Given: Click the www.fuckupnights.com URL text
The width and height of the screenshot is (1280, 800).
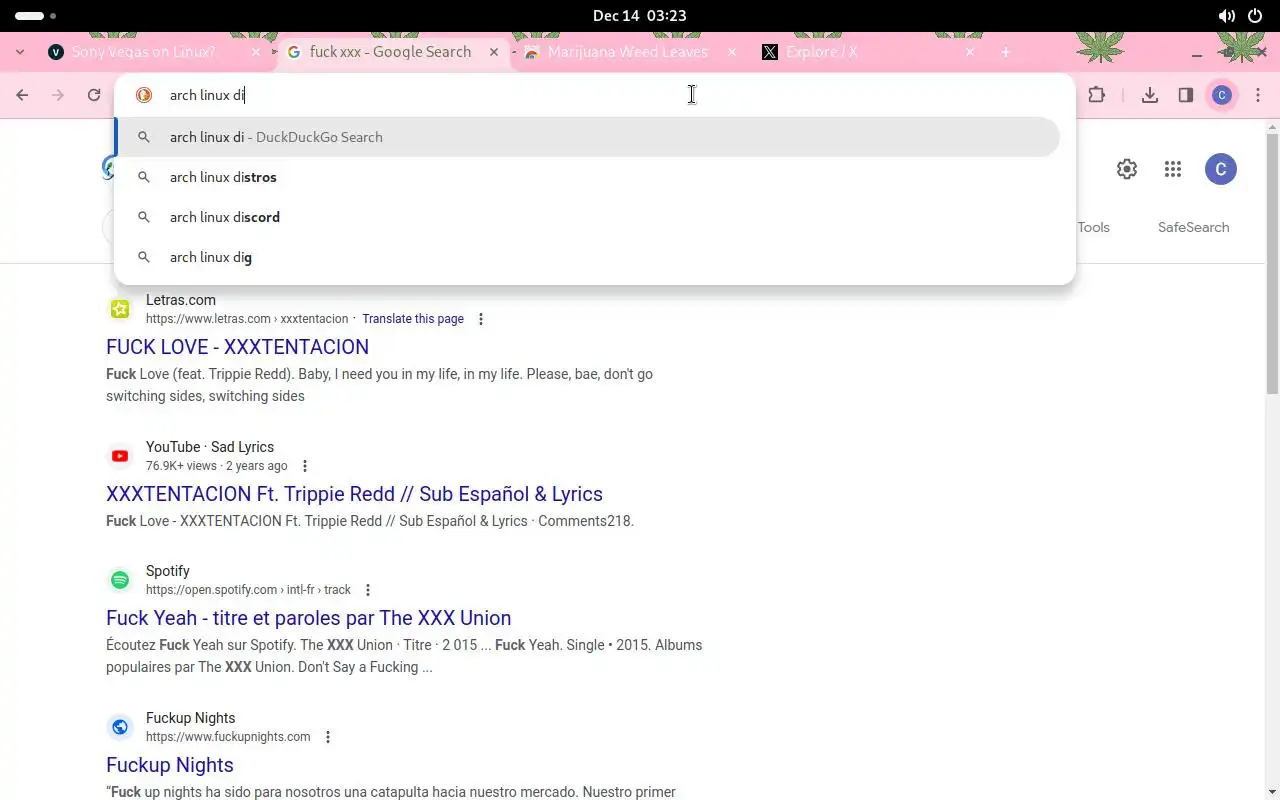Looking at the screenshot, I should [228, 737].
